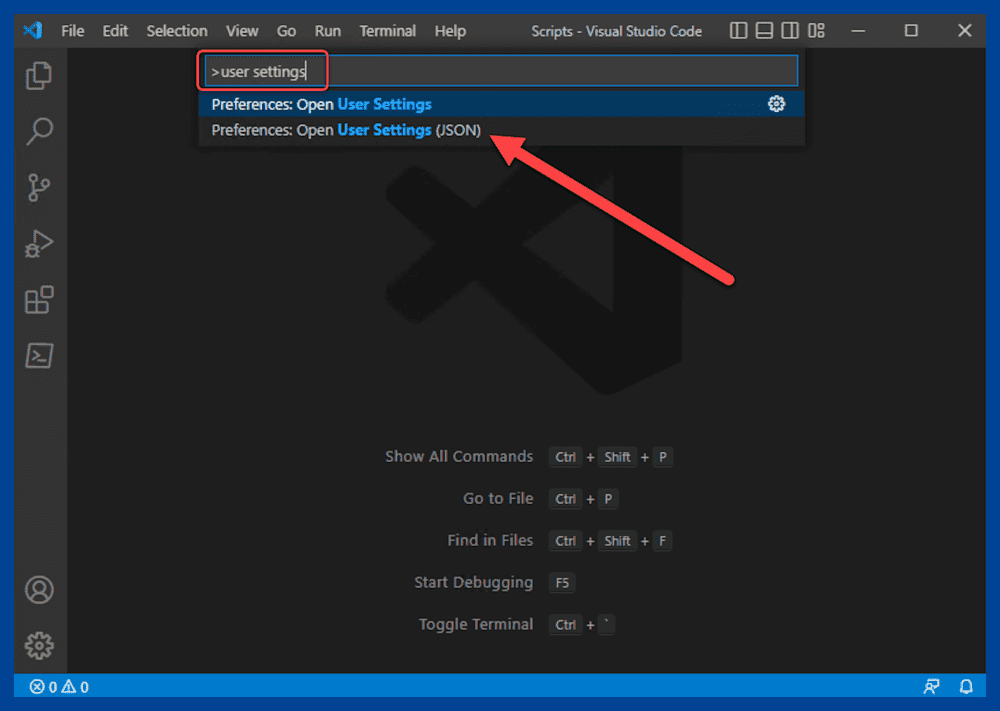This screenshot has width=1000, height=711.
Task: Open the Customize Layout control
Action: tap(816, 31)
